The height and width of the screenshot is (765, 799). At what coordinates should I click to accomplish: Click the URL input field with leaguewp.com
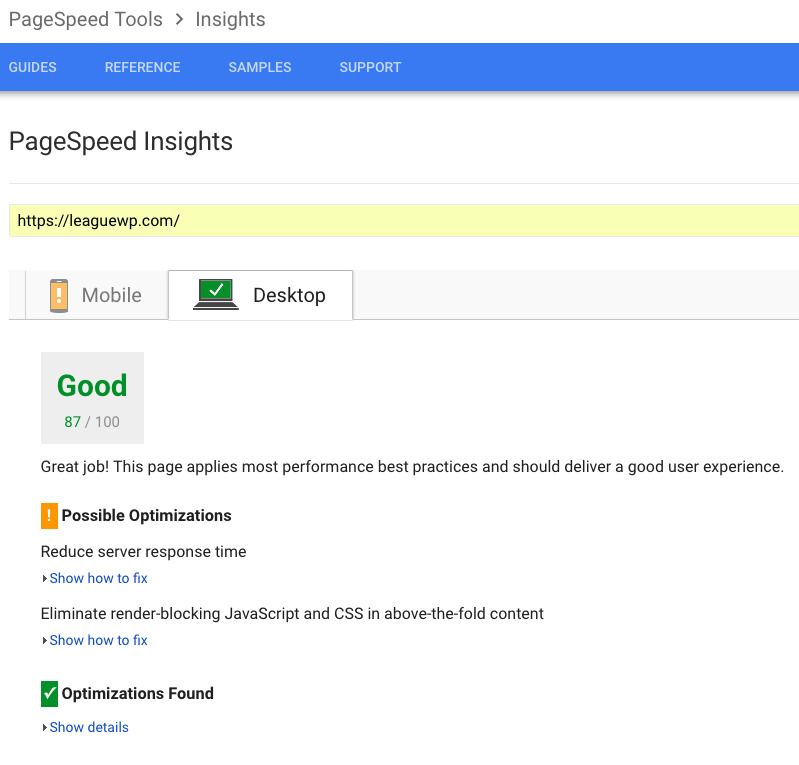pos(404,221)
